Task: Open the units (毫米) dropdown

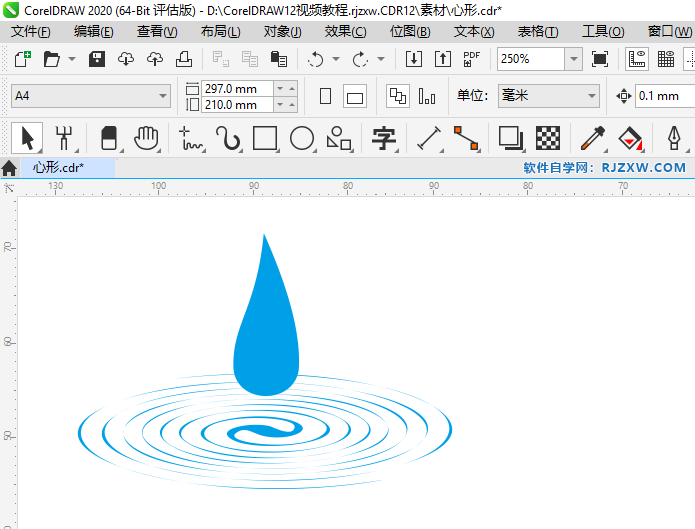Action: click(592, 97)
